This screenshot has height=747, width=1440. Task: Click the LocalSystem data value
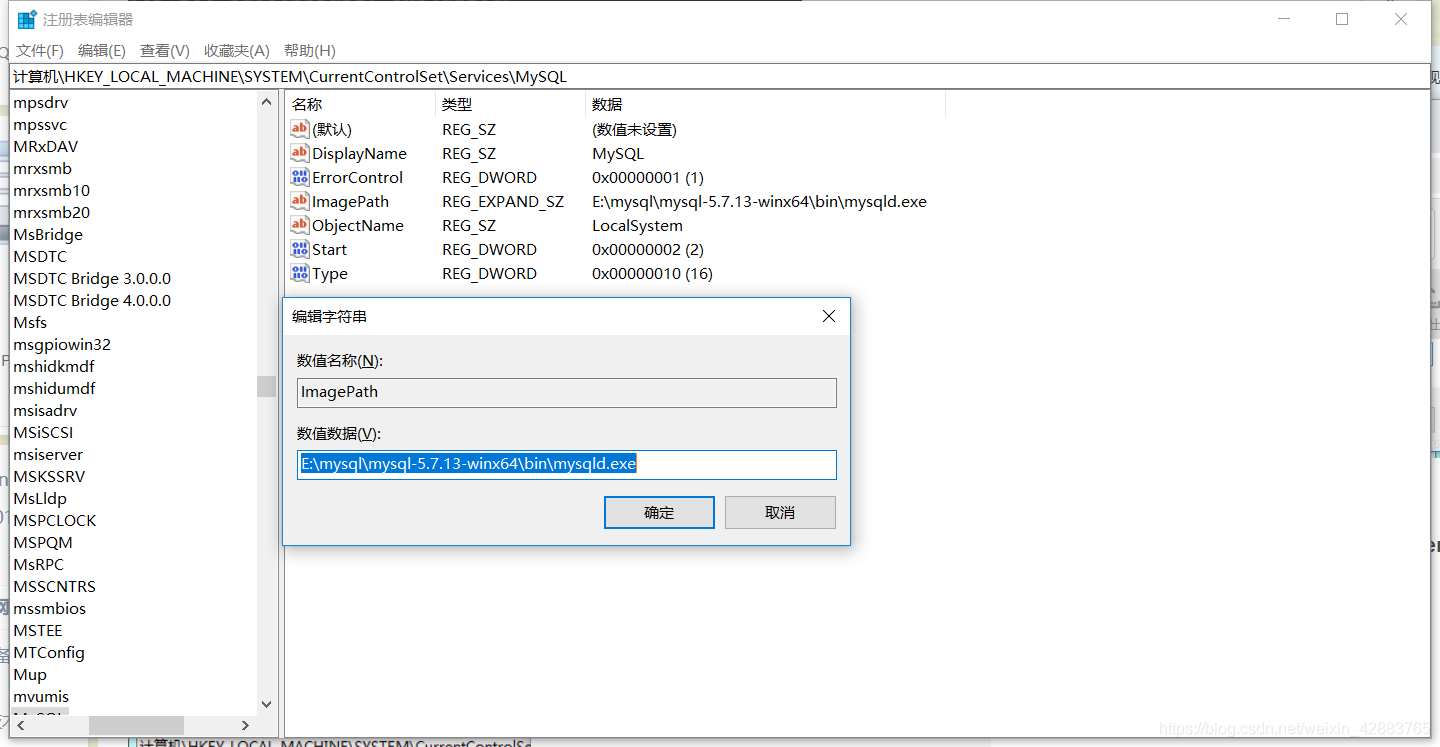(637, 225)
